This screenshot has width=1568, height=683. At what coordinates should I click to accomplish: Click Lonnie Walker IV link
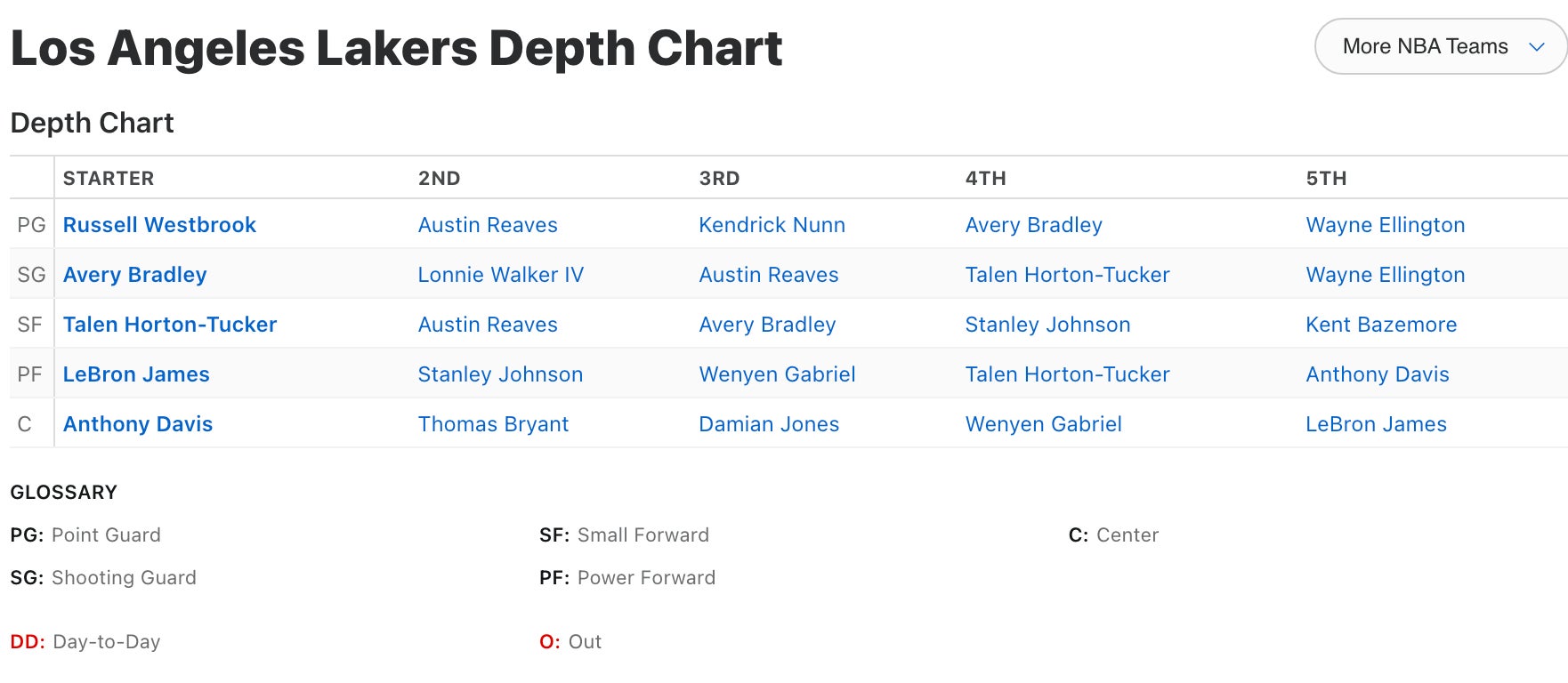coord(500,275)
